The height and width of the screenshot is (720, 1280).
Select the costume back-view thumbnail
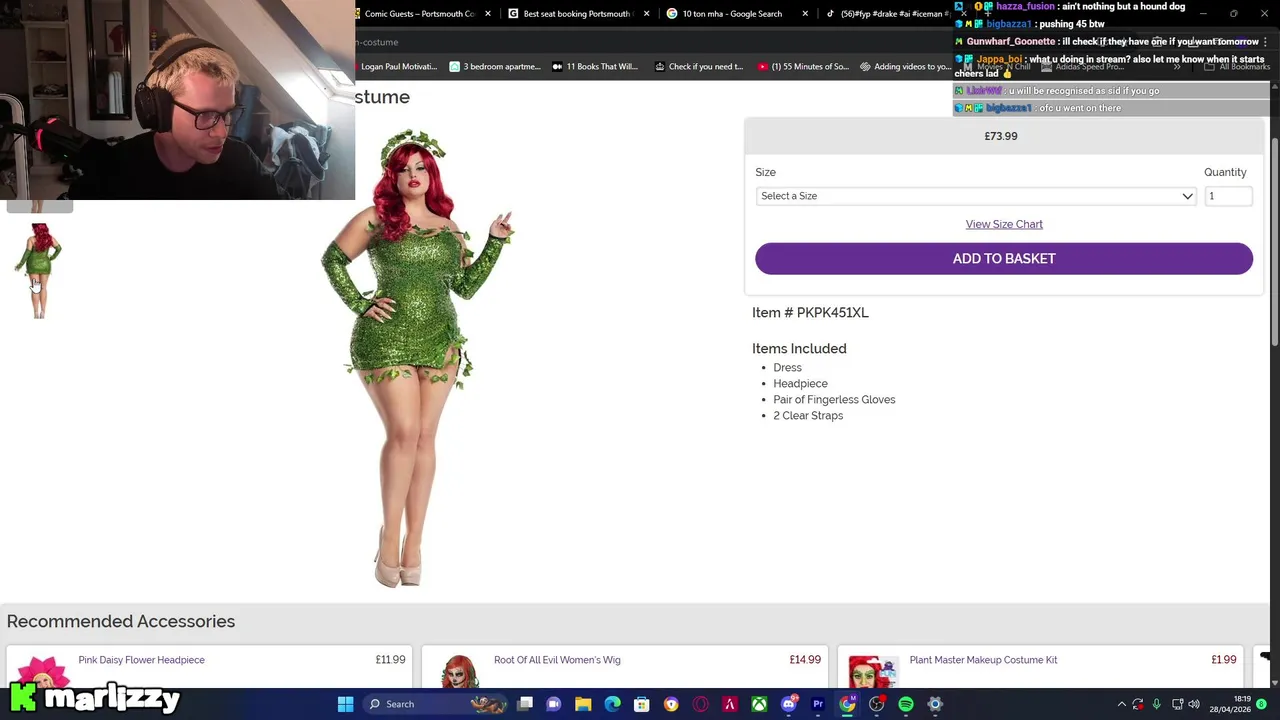coord(39,270)
